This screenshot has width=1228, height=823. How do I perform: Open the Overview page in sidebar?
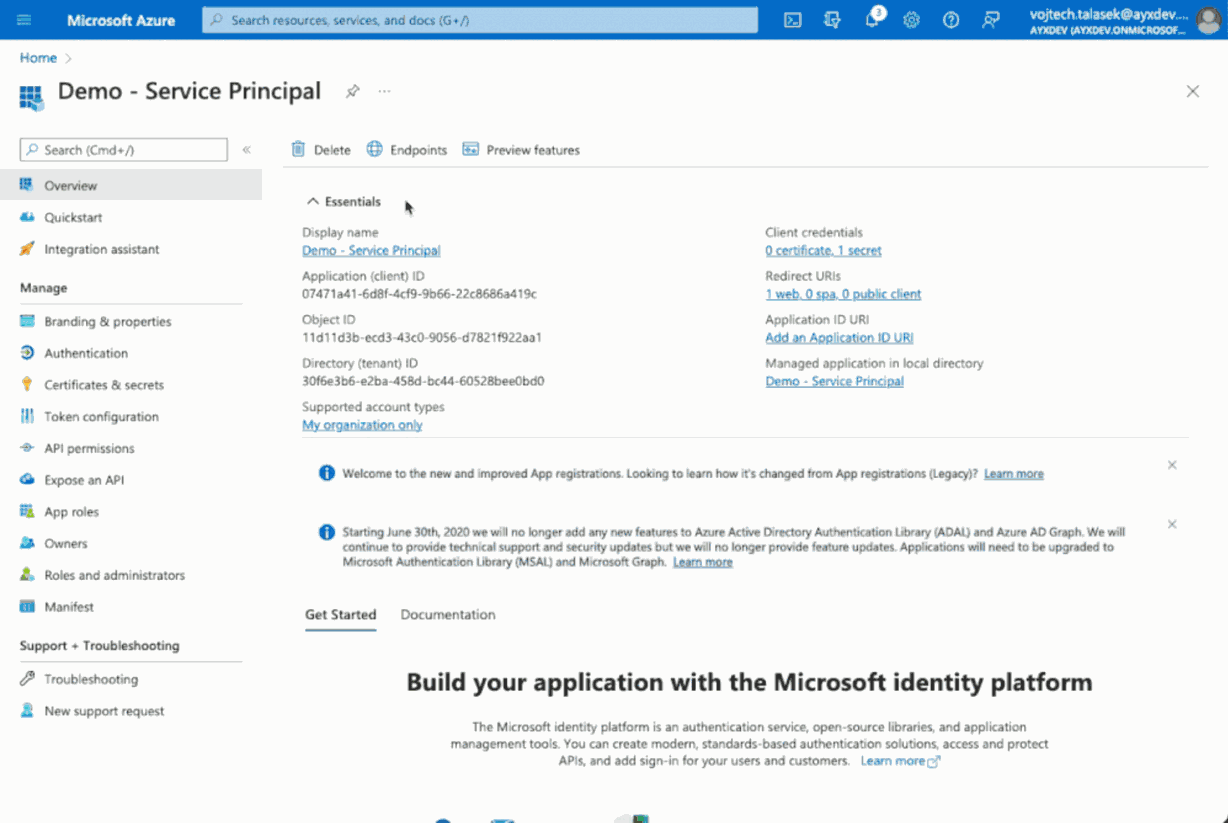click(x=131, y=185)
